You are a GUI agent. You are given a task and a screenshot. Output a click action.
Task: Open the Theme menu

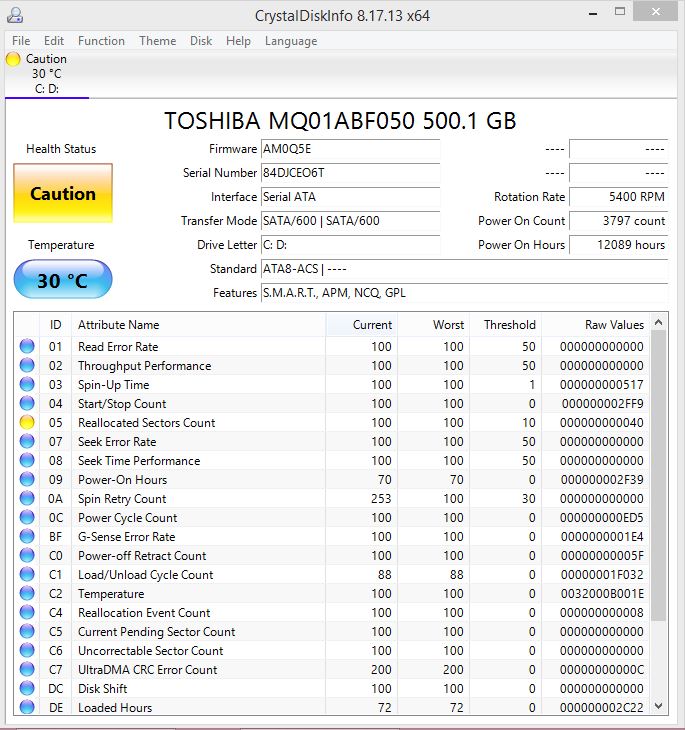157,41
